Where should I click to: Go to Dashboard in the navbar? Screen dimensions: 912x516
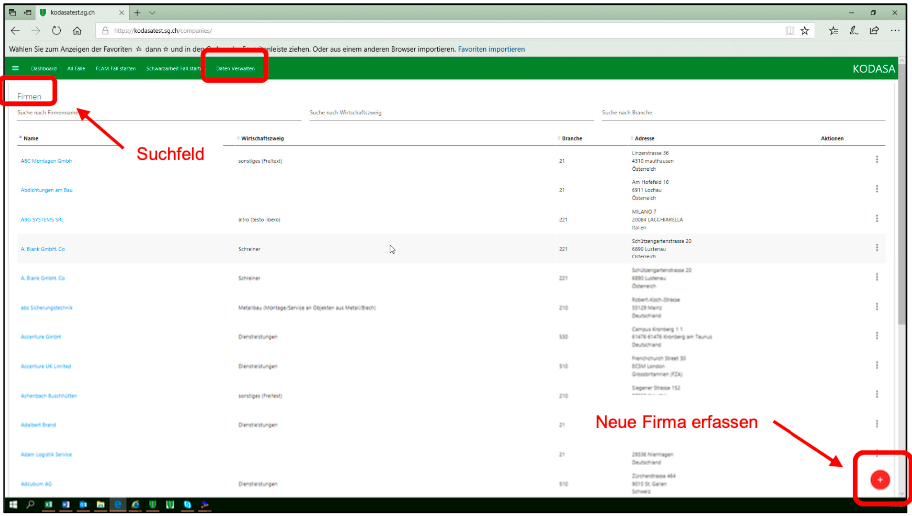click(42, 68)
